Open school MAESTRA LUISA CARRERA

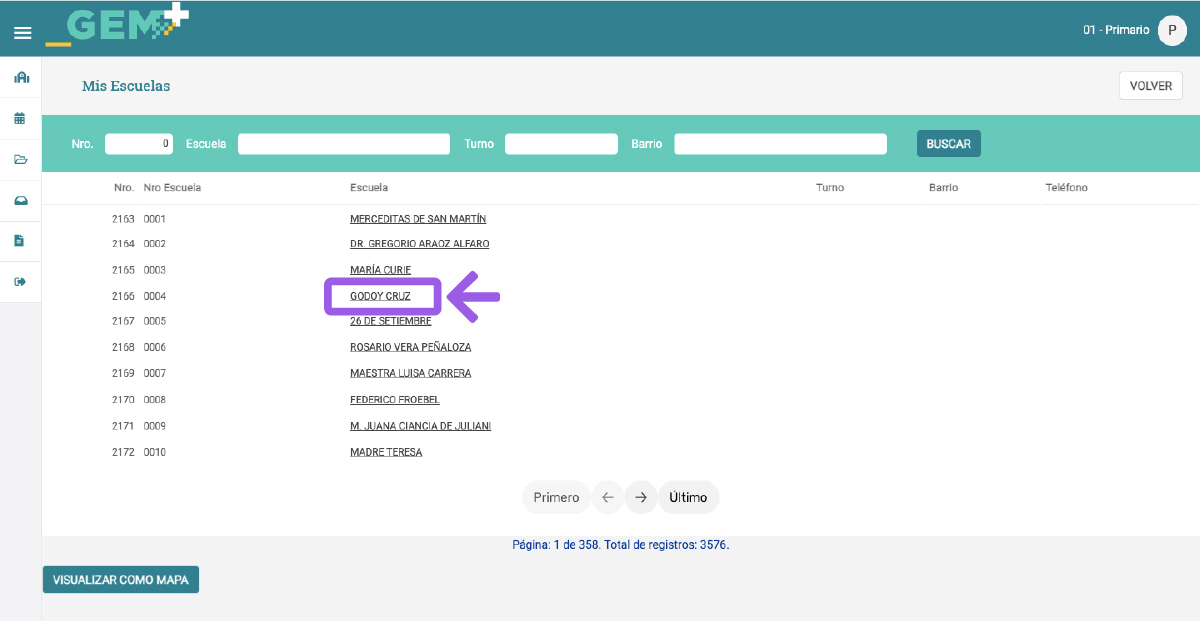coord(410,373)
